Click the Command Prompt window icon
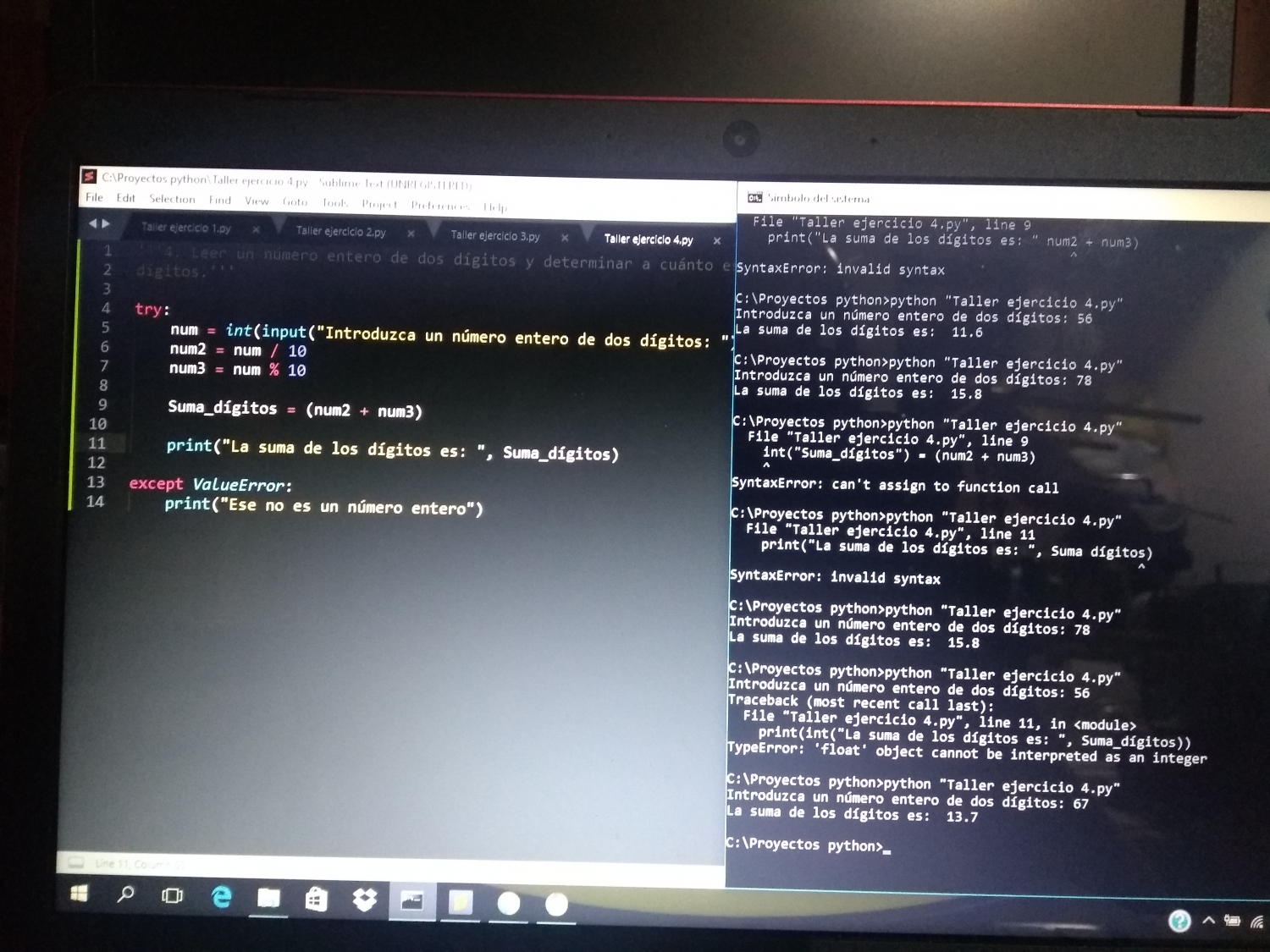 click(x=754, y=198)
